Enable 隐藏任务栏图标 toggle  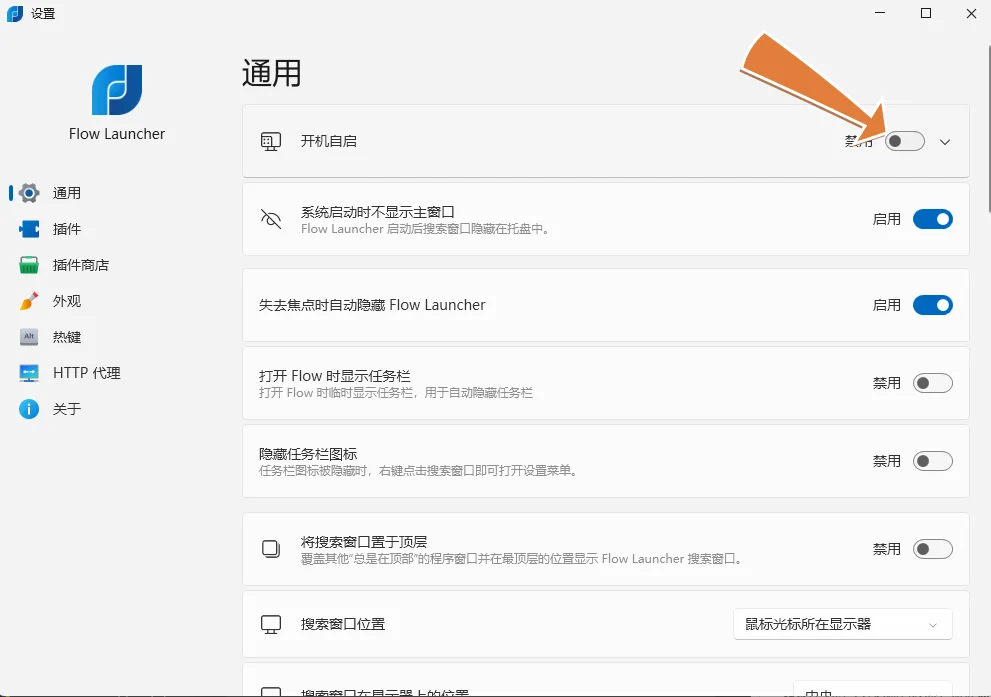click(933, 461)
